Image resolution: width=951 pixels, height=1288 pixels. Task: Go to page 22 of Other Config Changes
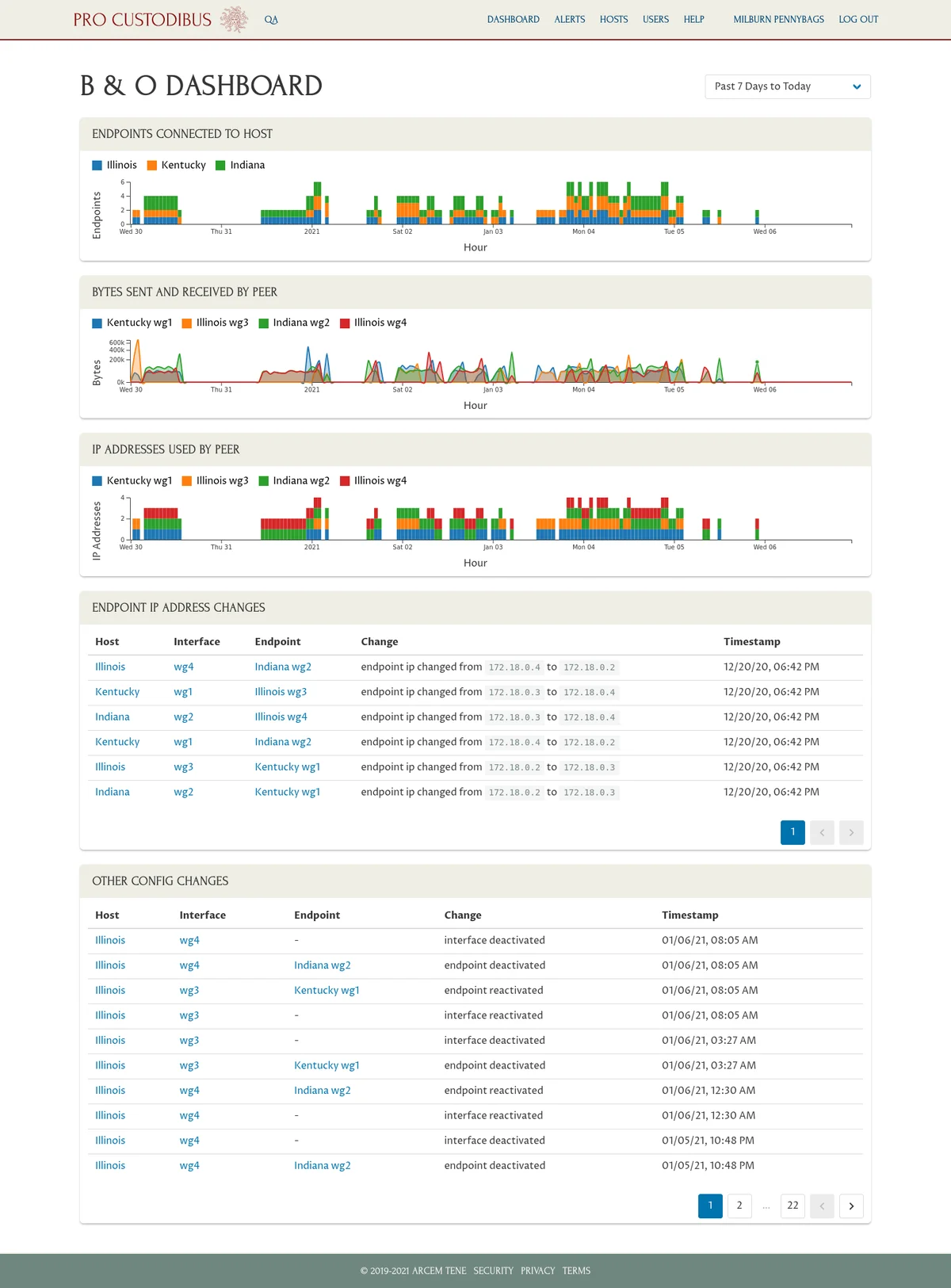pos(792,1206)
